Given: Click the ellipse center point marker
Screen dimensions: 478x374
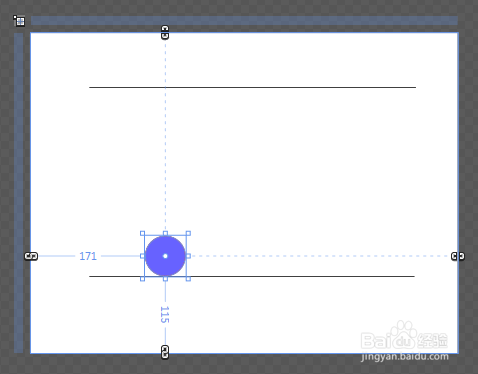Looking at the screenshot, I should click(165, 256).
